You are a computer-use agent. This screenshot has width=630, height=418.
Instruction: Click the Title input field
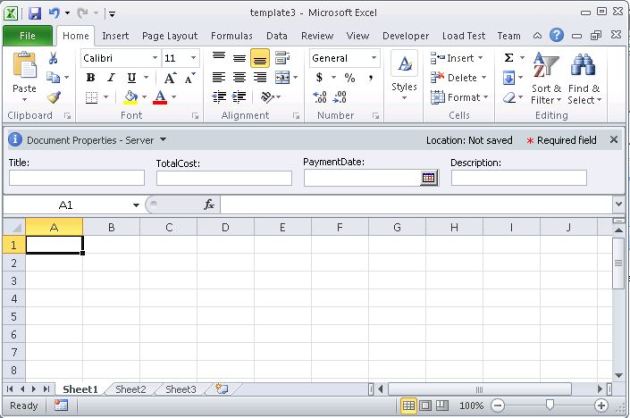(77, 178)
